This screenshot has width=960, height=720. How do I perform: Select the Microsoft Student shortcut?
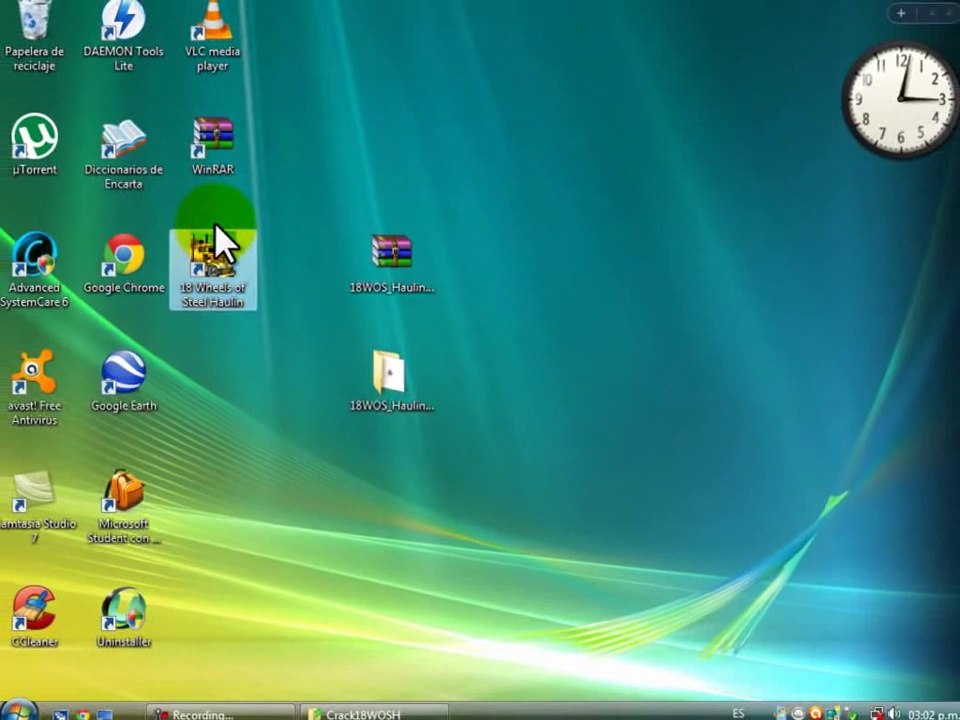[x=124, y=507]
